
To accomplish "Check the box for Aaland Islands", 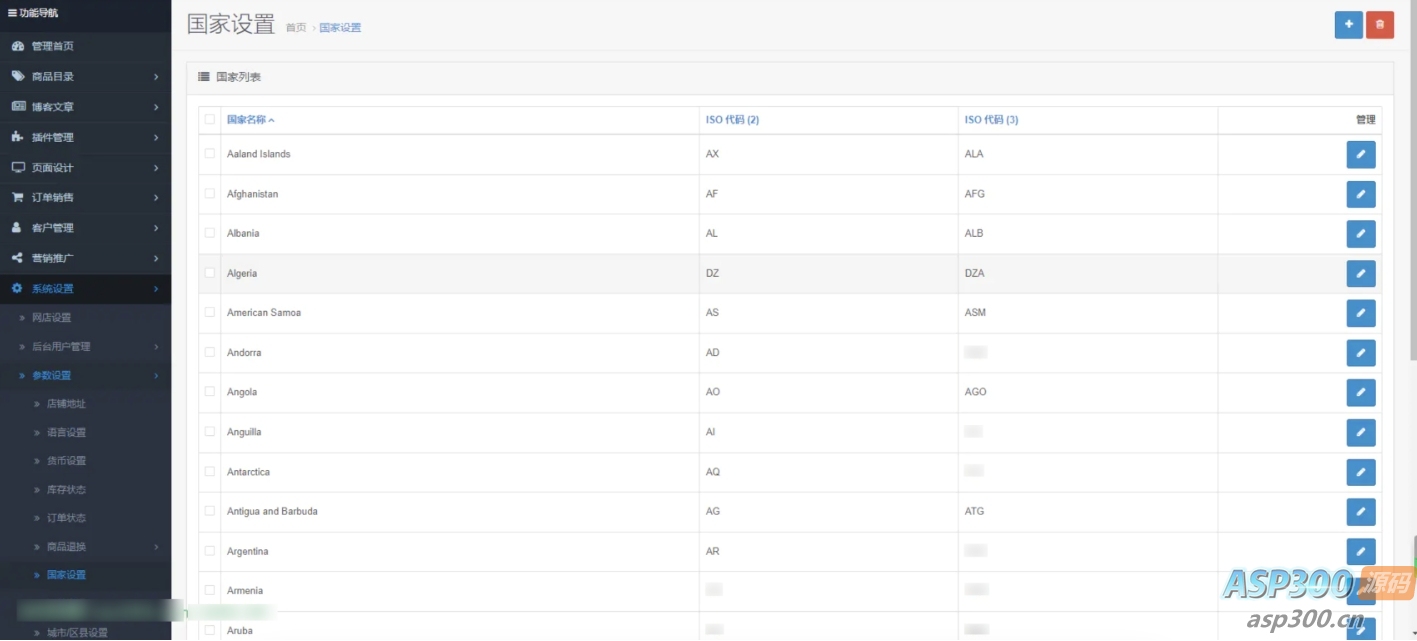I will (210, 154).
